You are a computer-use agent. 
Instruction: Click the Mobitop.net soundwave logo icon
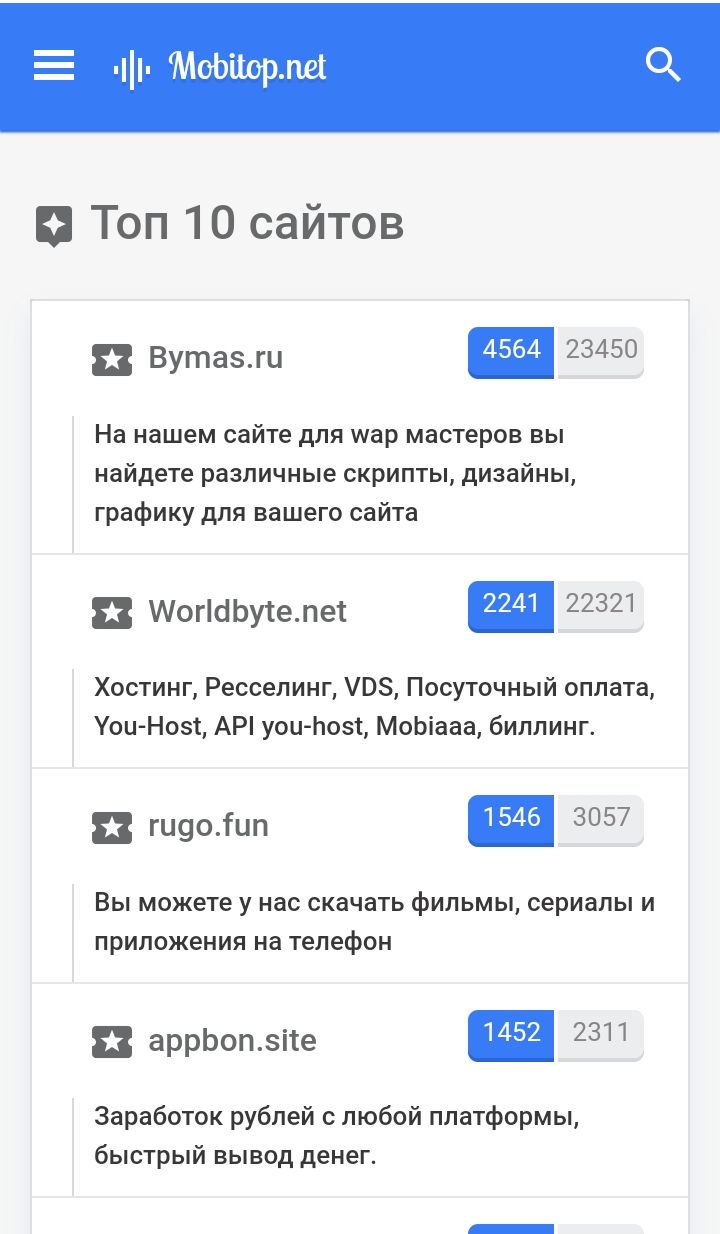click(131, 69)
